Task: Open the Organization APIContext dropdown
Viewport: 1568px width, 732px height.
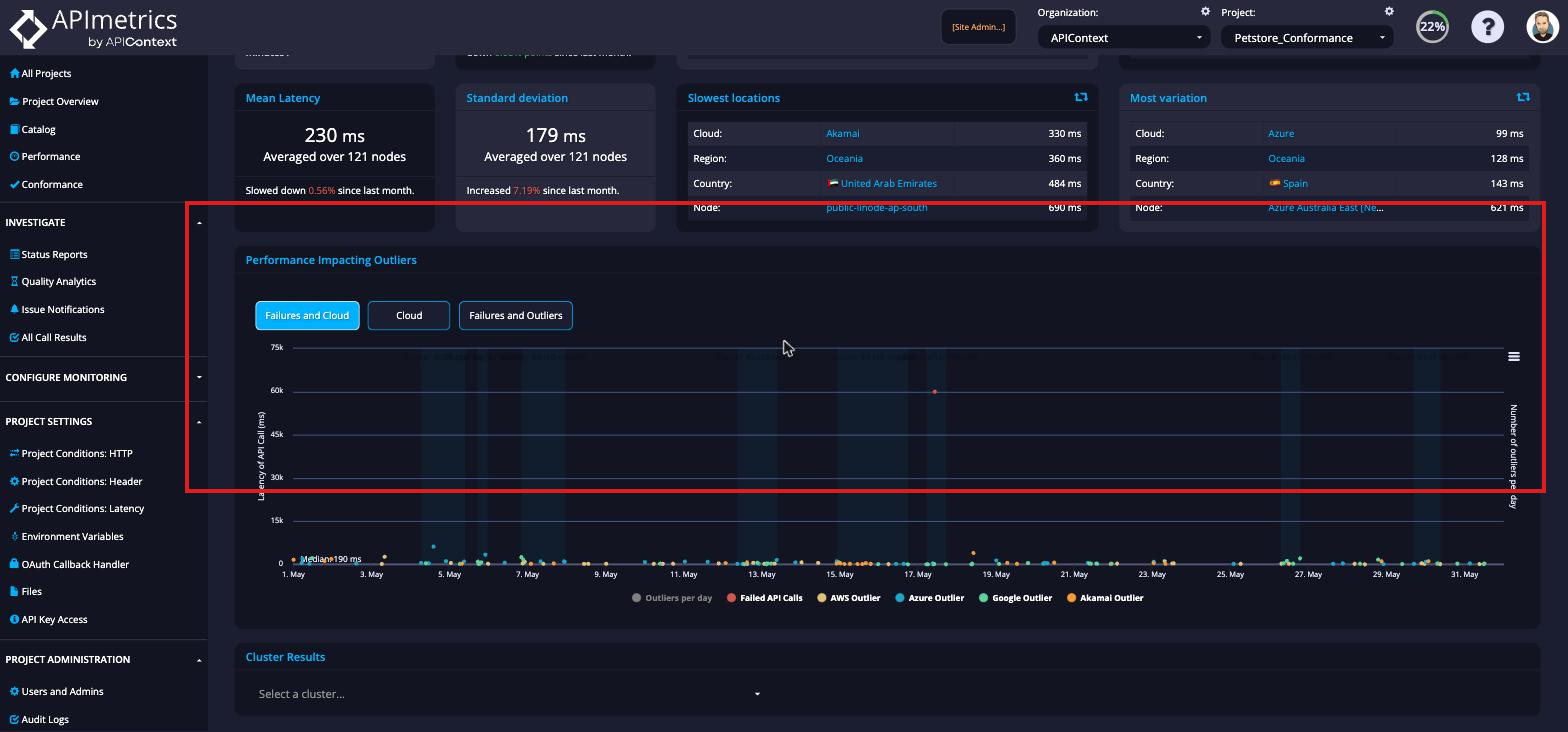Action: tap(1124, 38)
